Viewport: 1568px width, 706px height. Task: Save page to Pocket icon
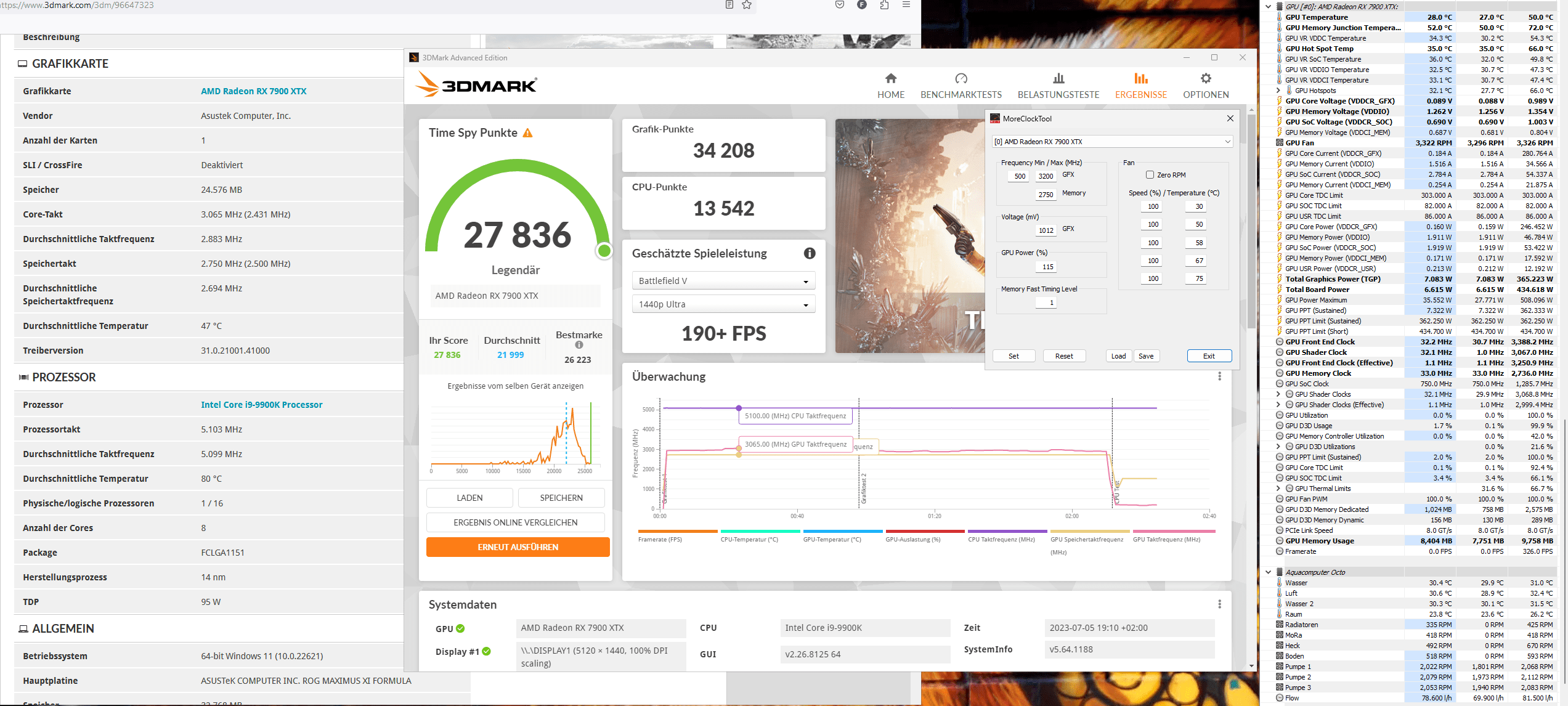click(x=840, y=5)
